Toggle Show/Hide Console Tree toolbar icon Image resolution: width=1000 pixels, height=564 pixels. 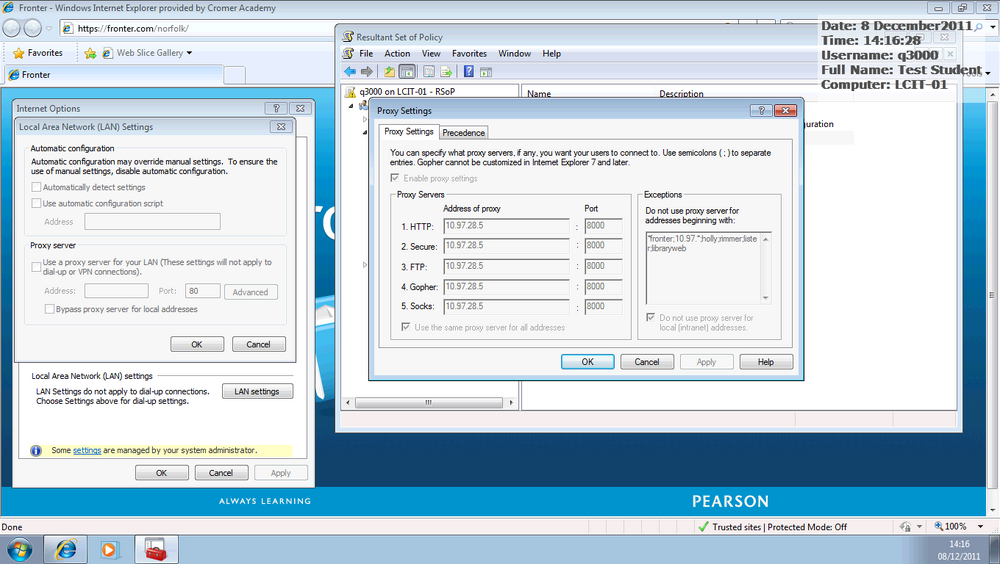click(407, 71)
